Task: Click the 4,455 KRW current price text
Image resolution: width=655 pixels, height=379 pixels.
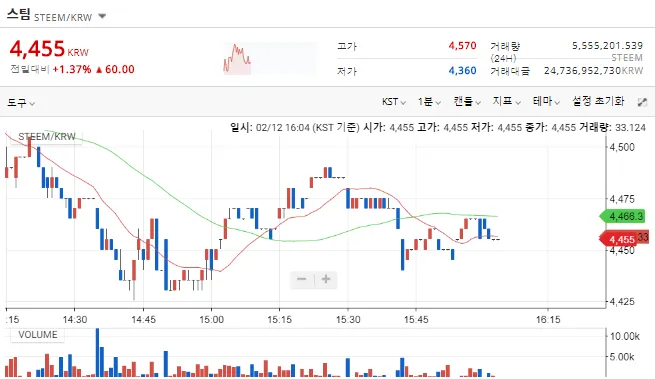Action: coord(49,49)
